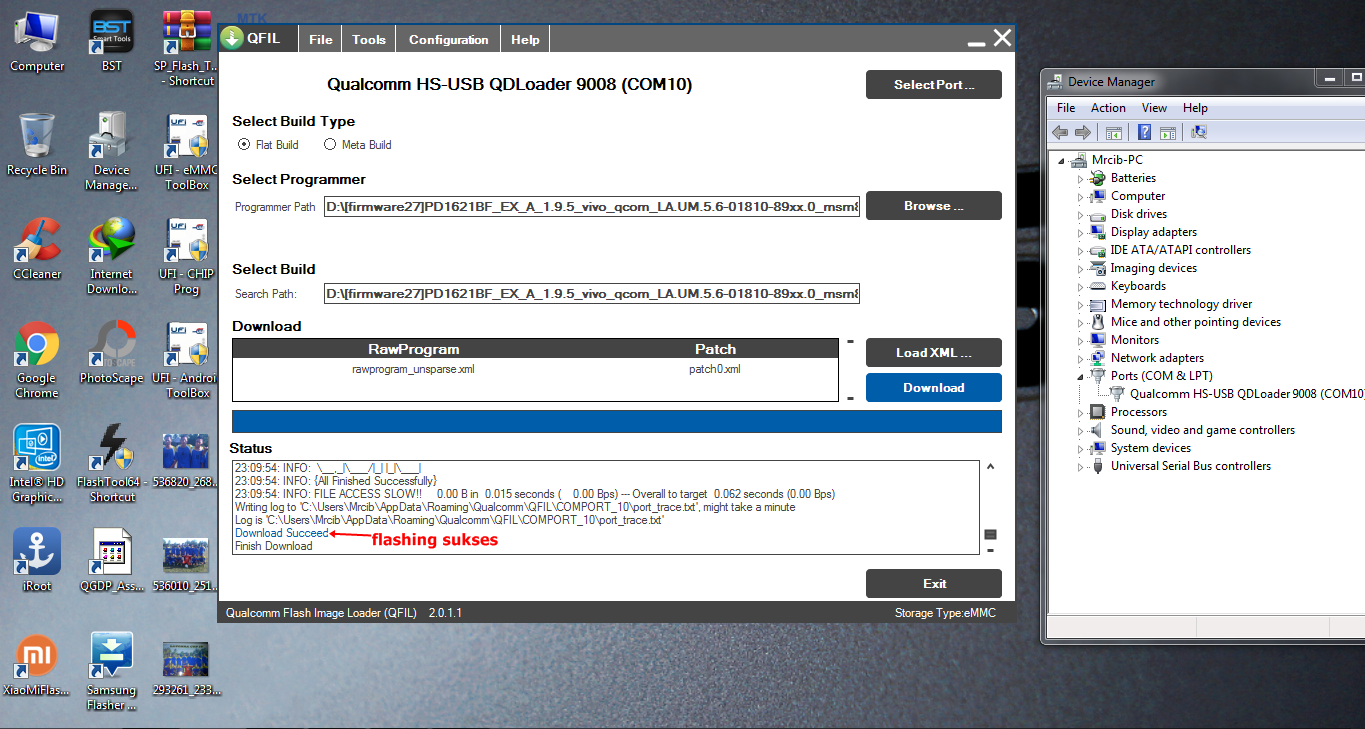Expand Network adapters node
The width and height of the screenshot is (1365, 729).
(1080, 358)
